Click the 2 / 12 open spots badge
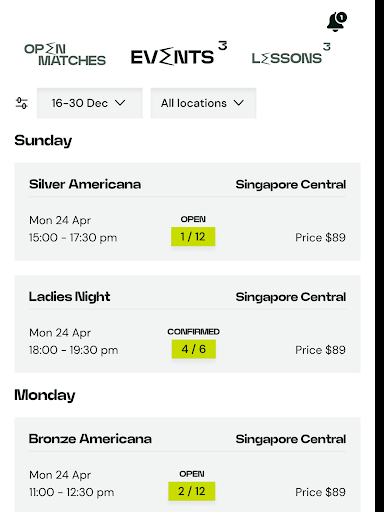 click(192, 491)
